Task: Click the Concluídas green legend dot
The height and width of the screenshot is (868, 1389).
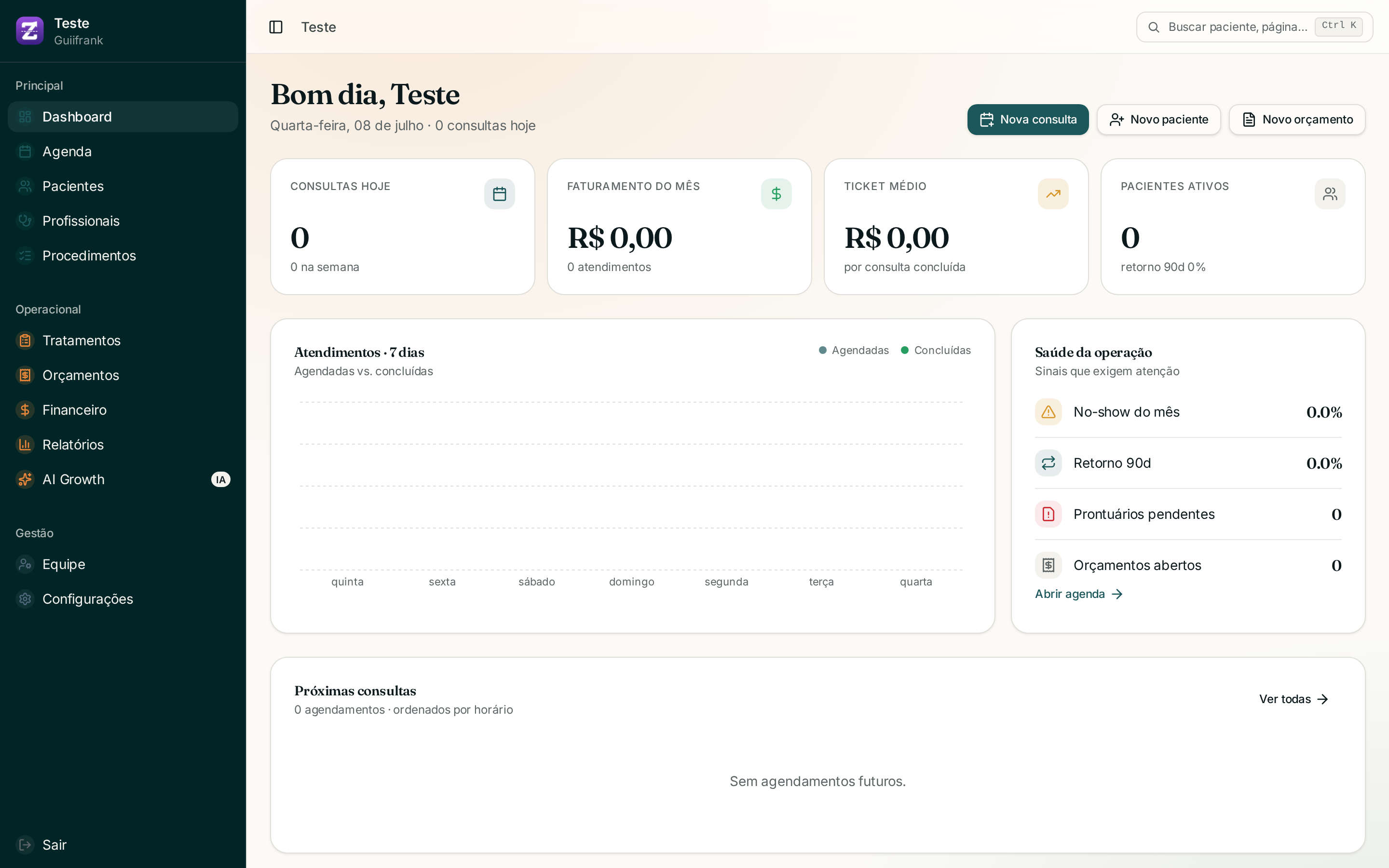Action: [x=905, y=350]
